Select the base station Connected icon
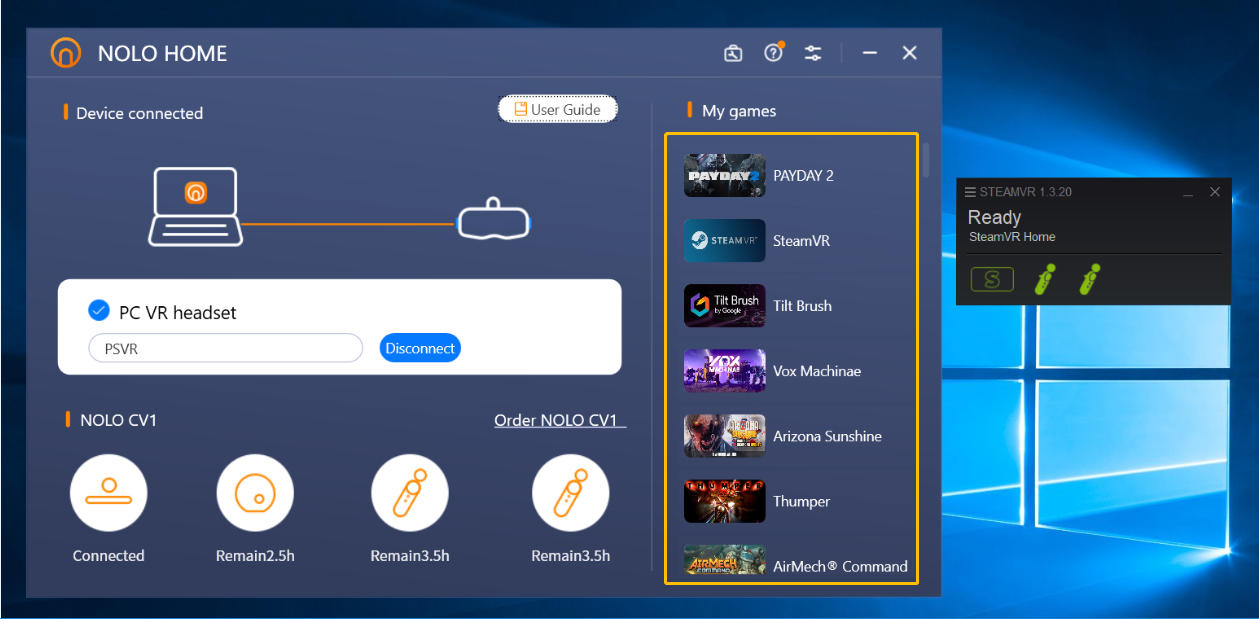Viewport: 1259px width, 619px height. (x=108, y=493)
